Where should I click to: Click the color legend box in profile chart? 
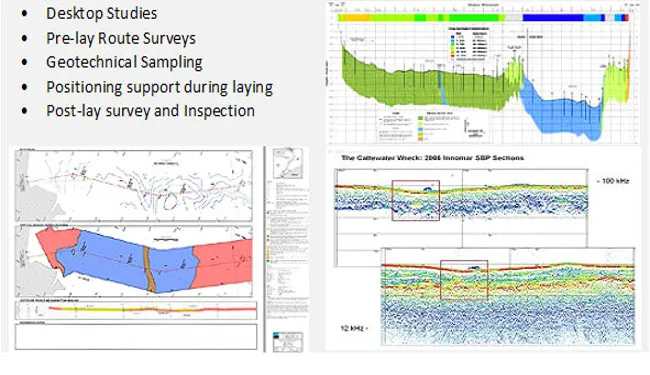coord(468,44)
